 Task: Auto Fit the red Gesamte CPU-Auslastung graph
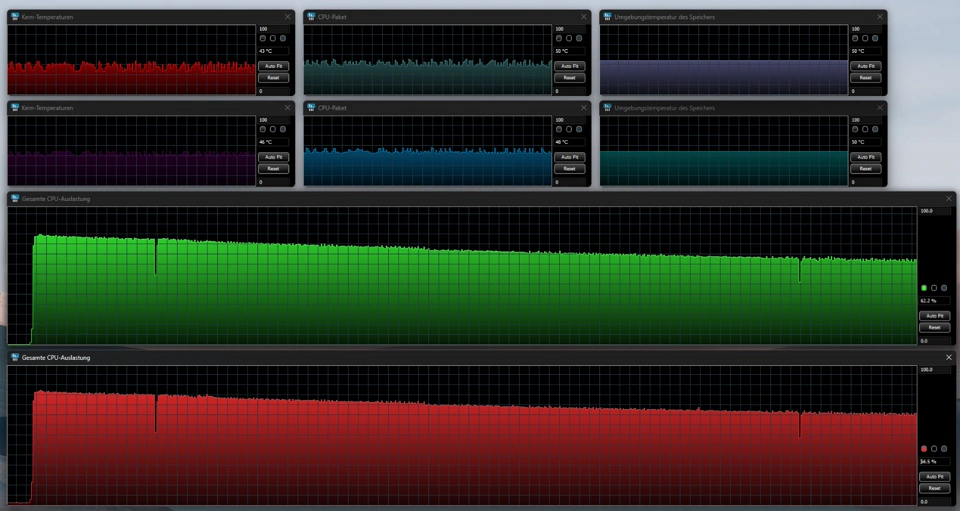click(x=934, y=477)
